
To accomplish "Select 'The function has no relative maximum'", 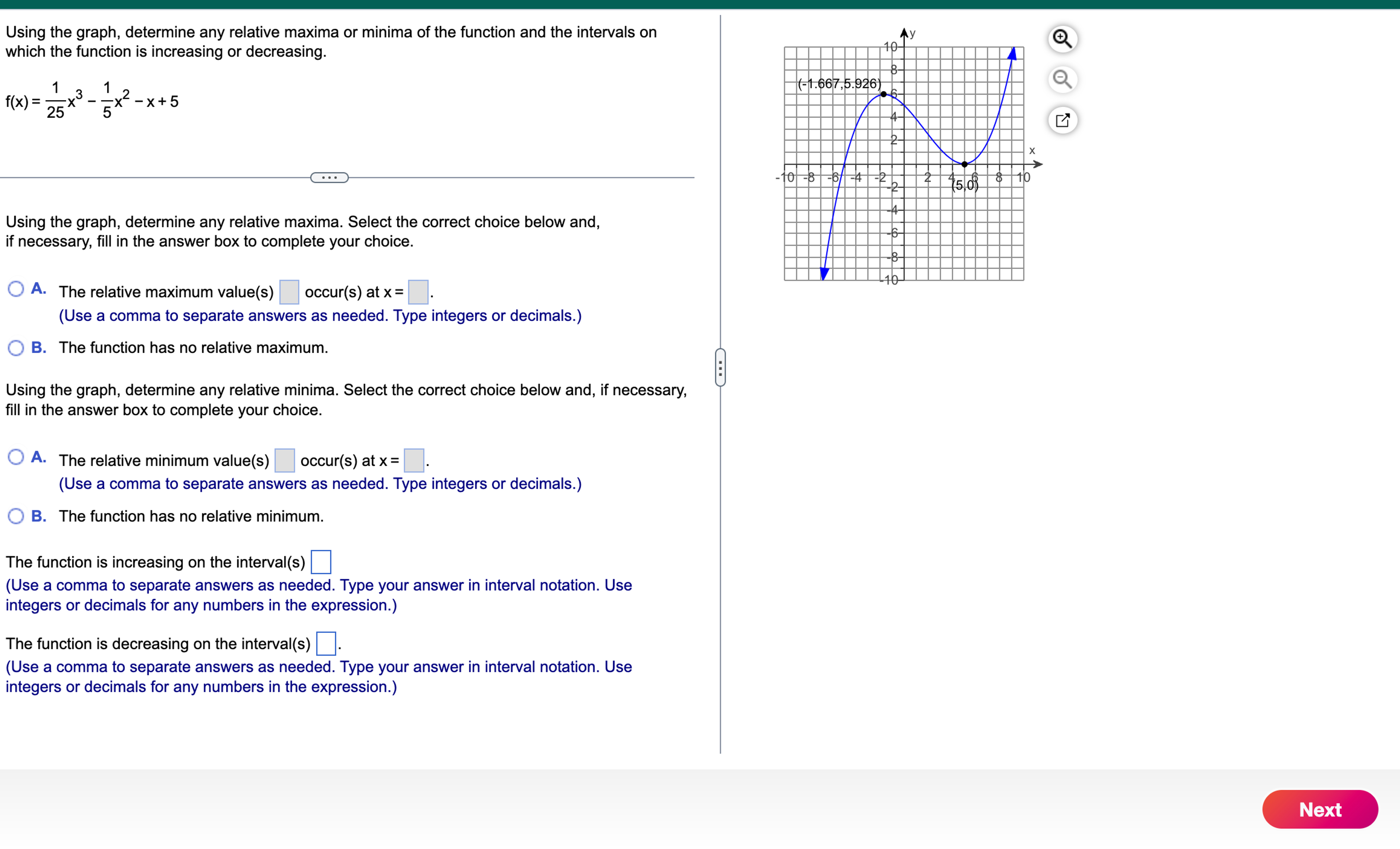I will [x=16, y=348].
